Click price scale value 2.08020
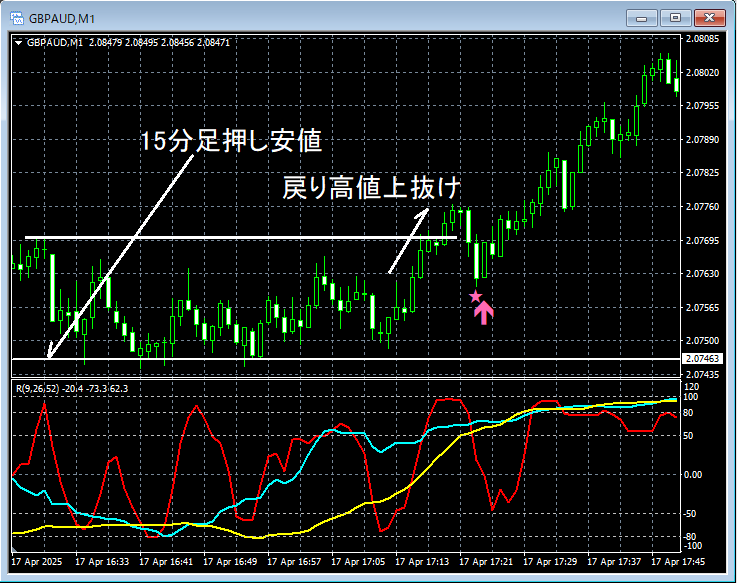 click(703, 72)
